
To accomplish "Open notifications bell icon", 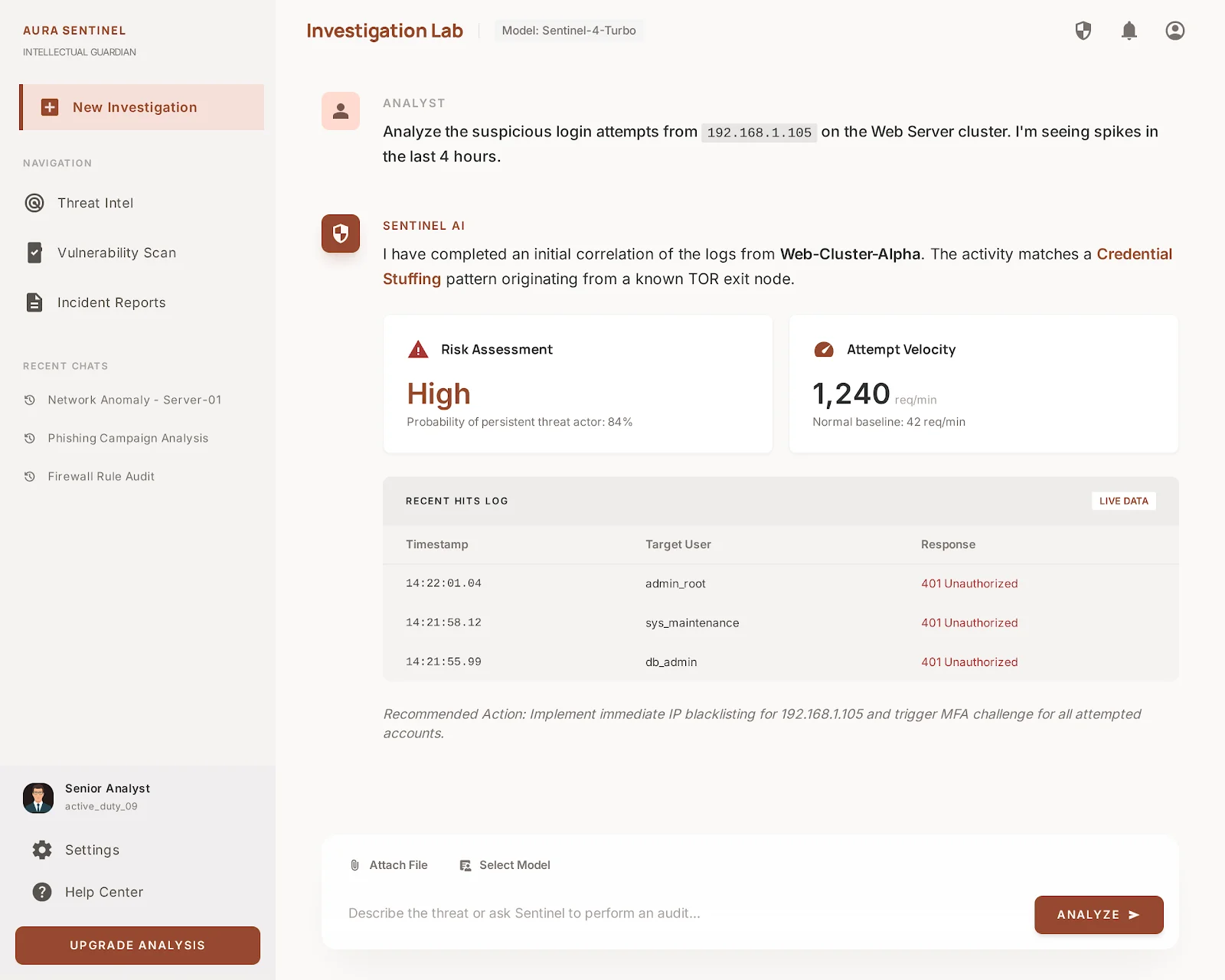I will [1129, 31].
